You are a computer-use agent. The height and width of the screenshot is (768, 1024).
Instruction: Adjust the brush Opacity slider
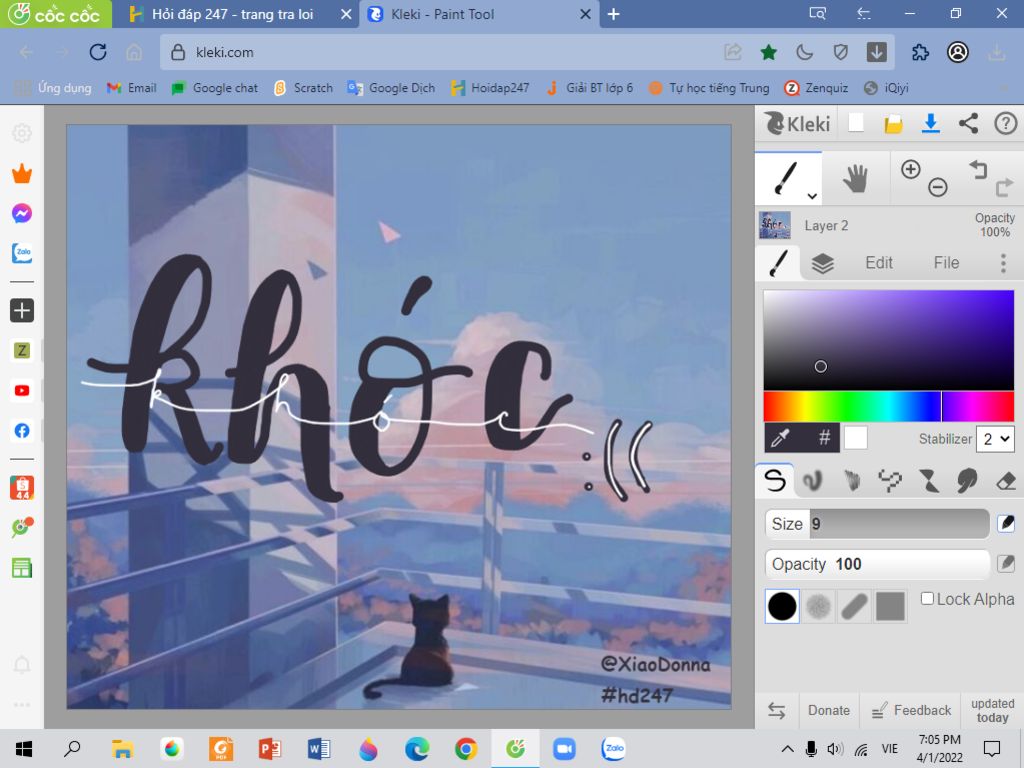(877, 564)
